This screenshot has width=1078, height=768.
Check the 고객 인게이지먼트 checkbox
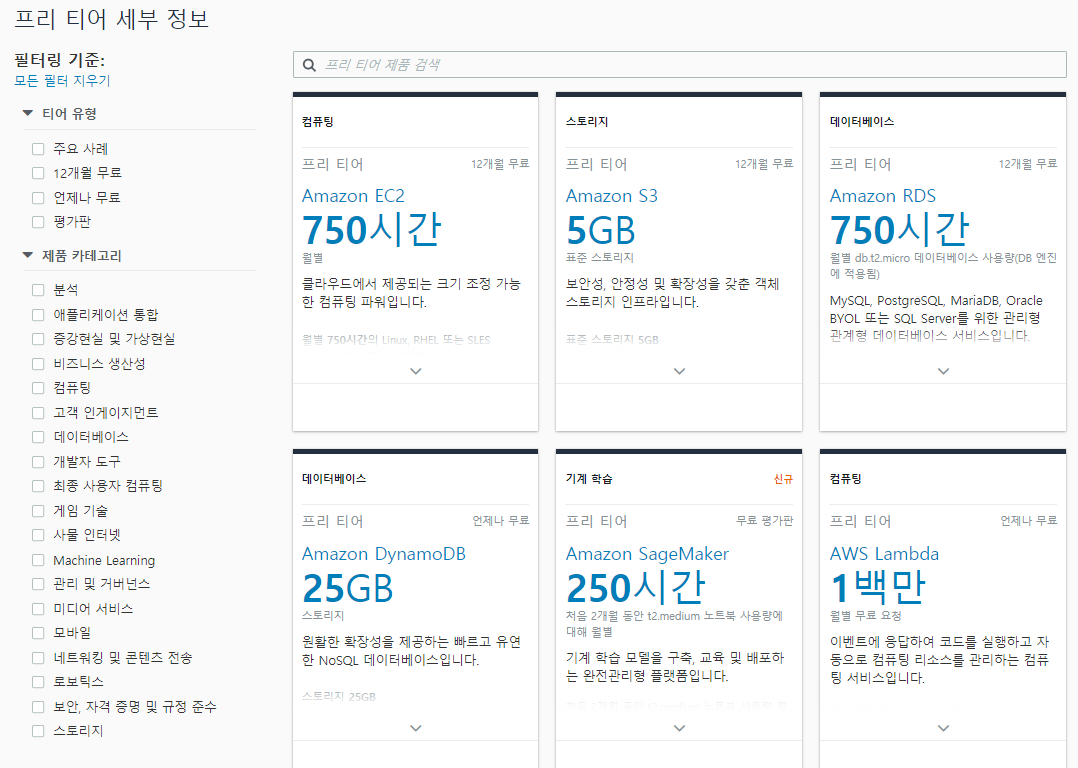(x=38, y=413)
